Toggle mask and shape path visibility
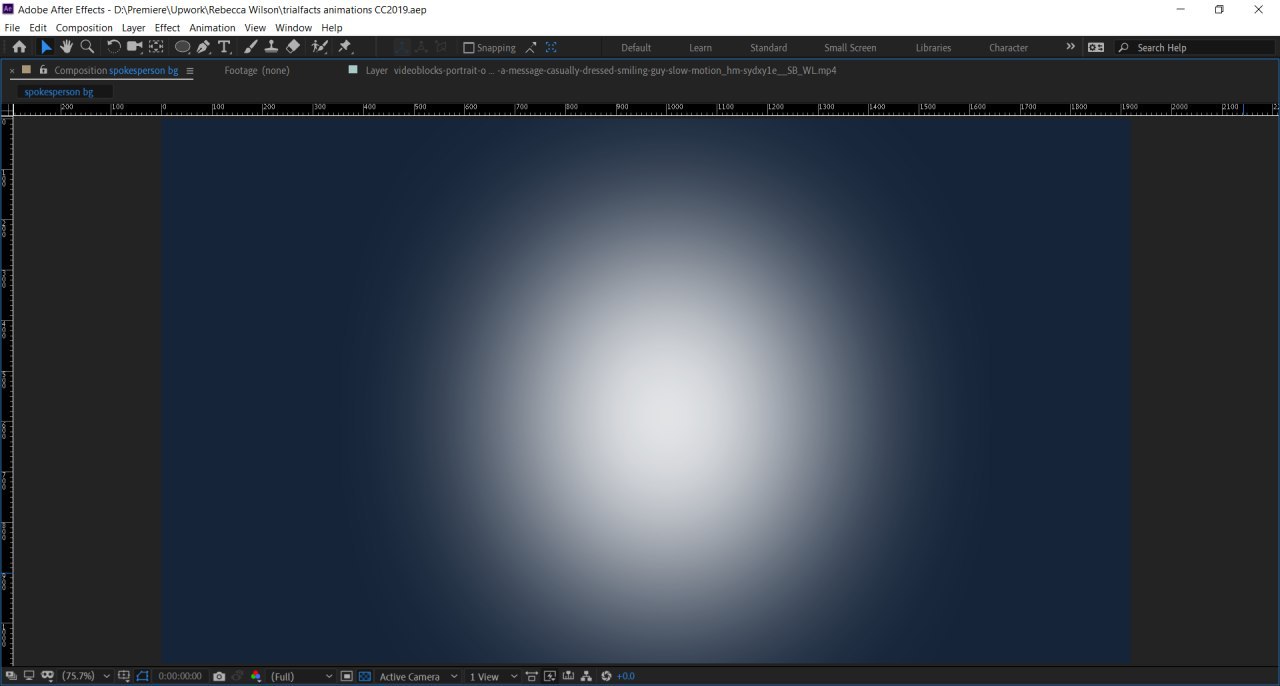The image size is (1280, 686). tap(142, 676)
